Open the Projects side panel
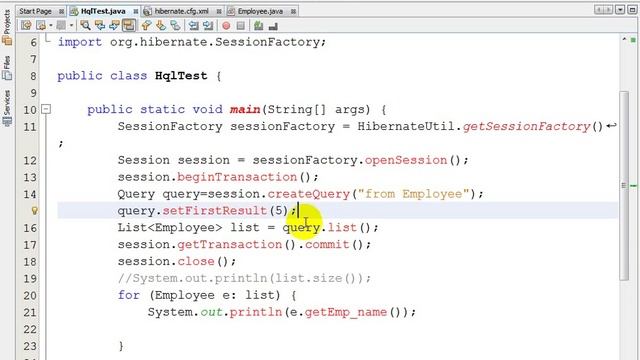640x360 pixels. click(x=7, y=27)
